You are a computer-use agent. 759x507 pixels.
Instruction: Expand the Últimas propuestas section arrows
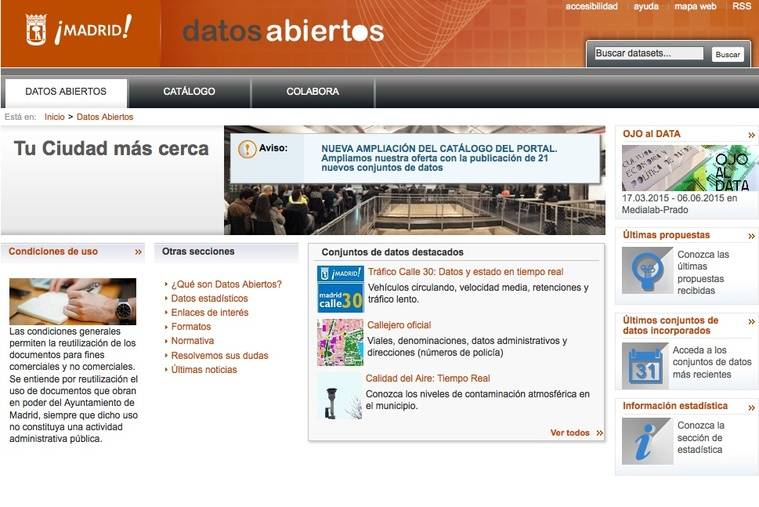point(751,235)
